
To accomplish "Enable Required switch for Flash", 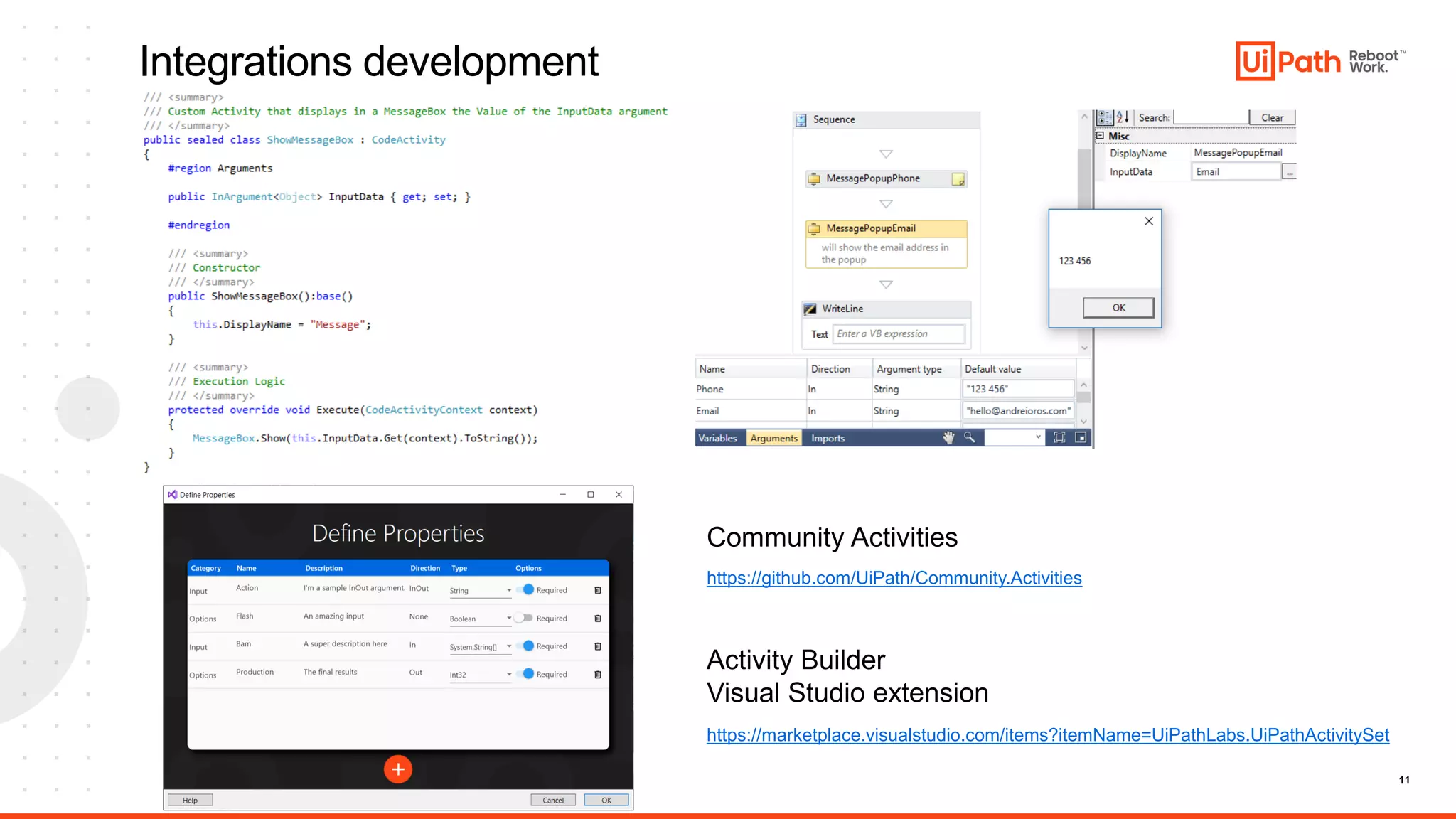I will (x=525, y=618).
